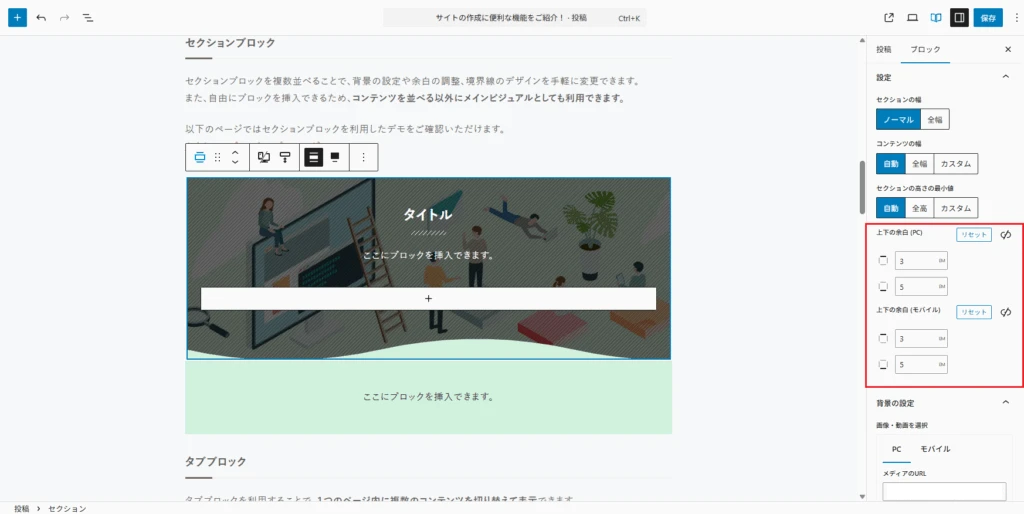Viewport: 1024px width, 514px height.
Task: Select the highlighted full-width alignment icon
Action: (x=313, y=157)
